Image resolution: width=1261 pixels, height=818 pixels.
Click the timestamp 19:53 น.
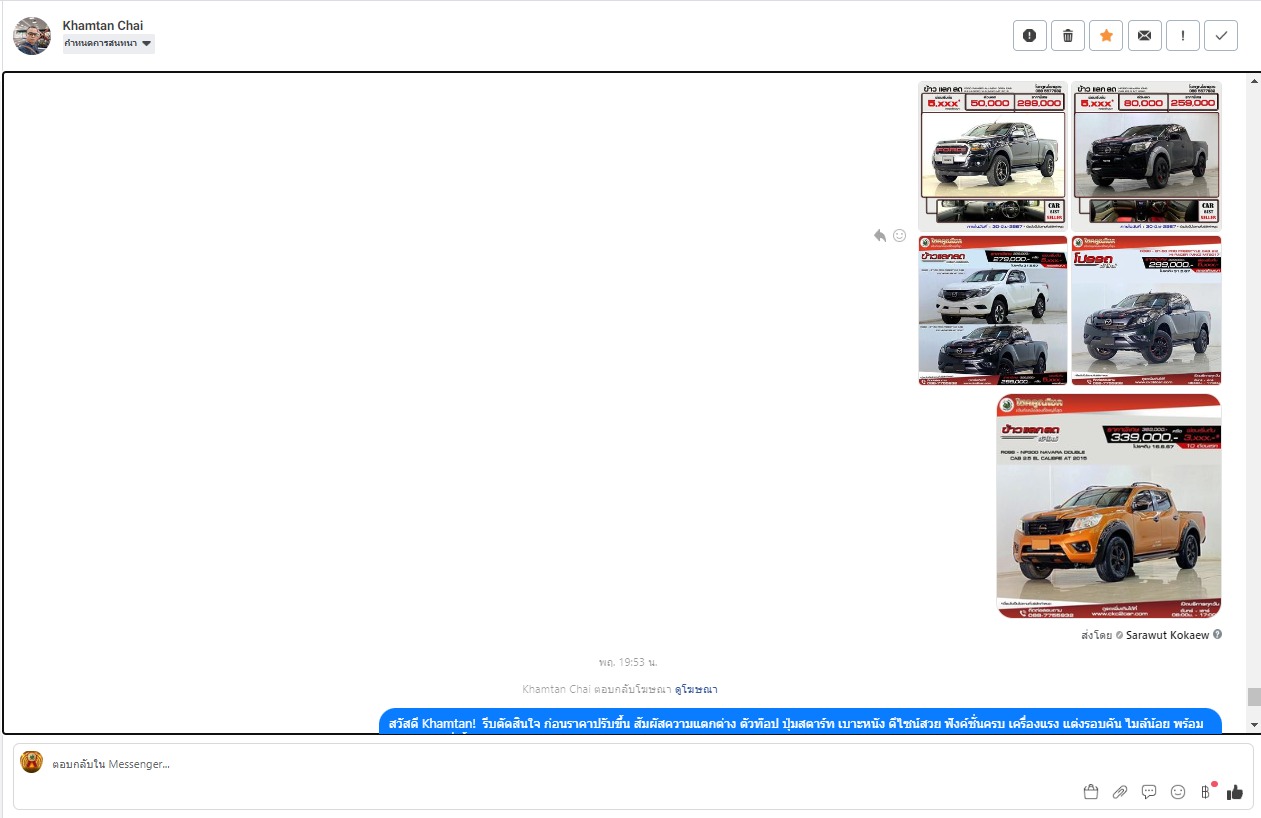628,662
